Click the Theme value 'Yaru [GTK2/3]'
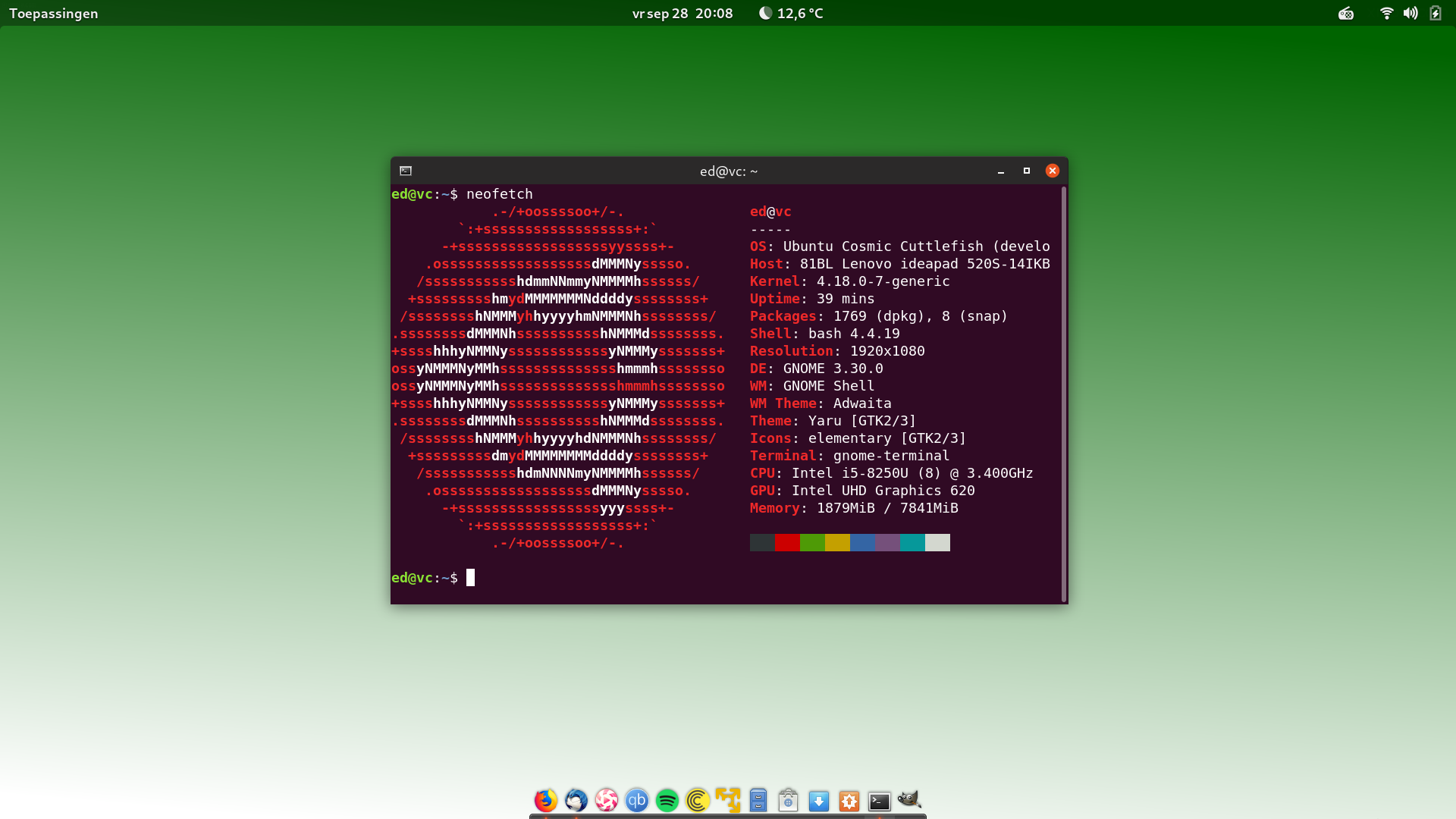 862,421
